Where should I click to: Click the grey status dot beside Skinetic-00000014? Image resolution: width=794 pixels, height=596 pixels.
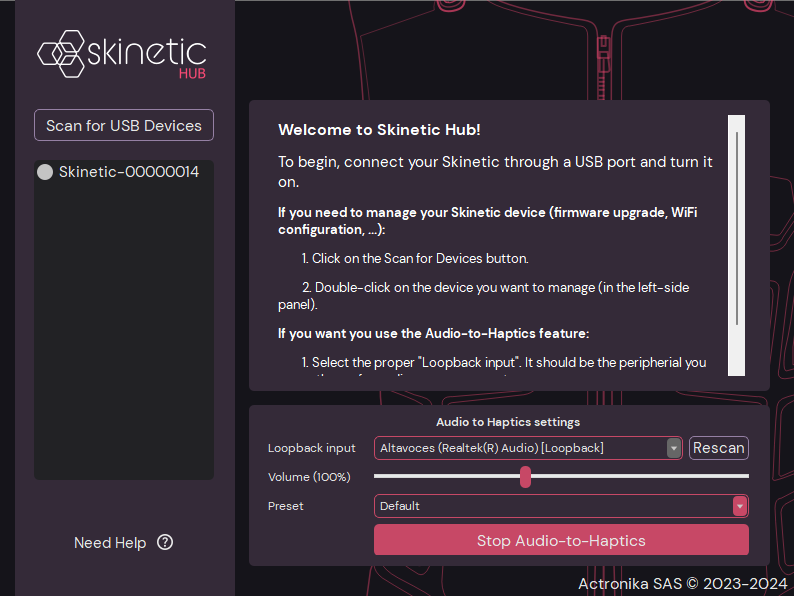pos(45,172)
